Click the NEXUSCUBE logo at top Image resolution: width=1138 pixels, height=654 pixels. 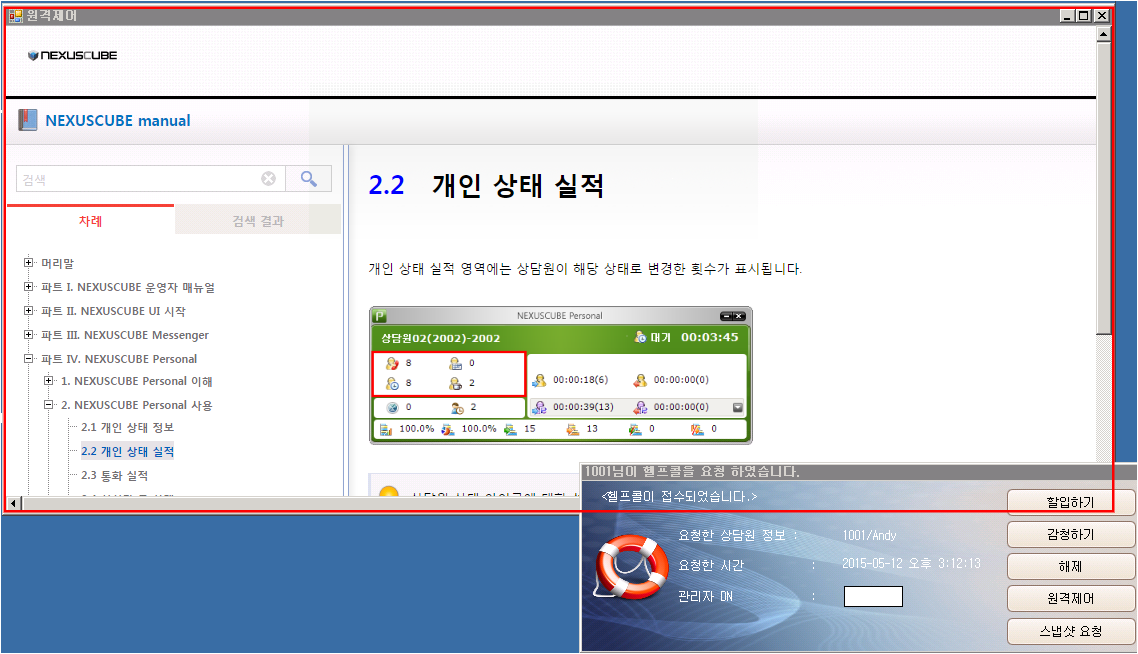tap(72, 55)
